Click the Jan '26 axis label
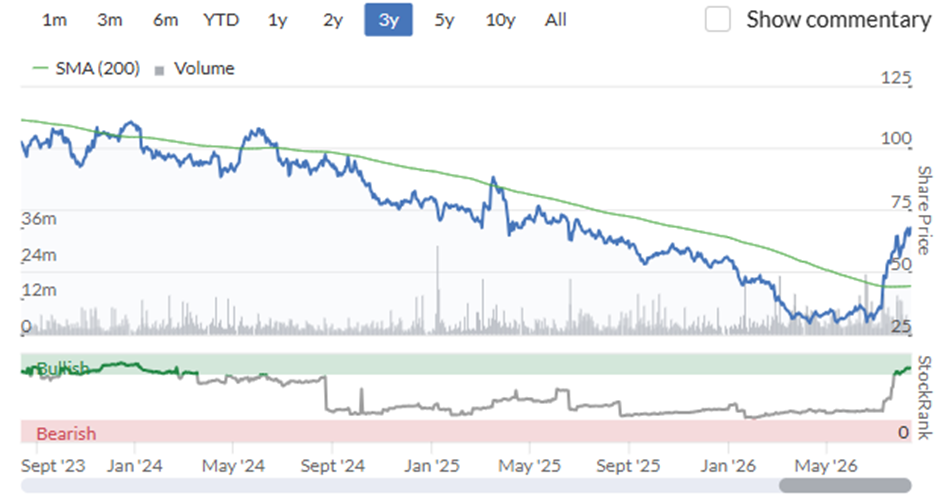 point(728,466)
